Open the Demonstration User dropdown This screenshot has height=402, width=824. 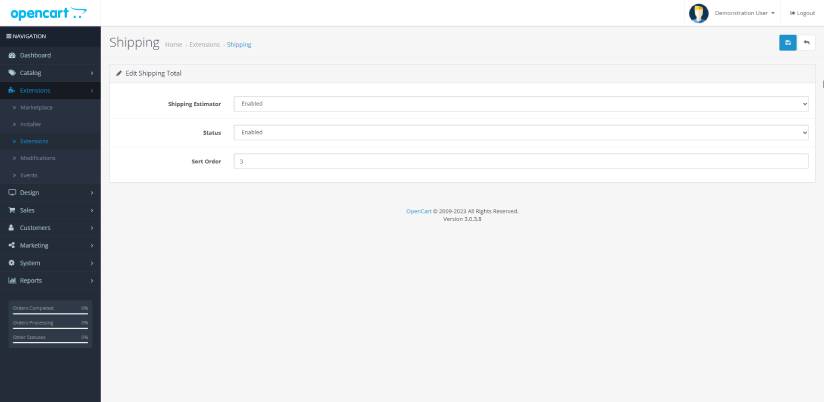pyautogui.click(x=745, y=13)
